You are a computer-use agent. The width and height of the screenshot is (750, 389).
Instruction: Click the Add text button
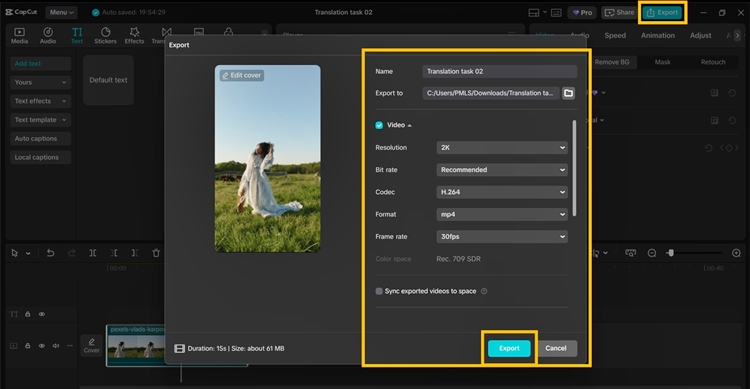tap(40, 63)
